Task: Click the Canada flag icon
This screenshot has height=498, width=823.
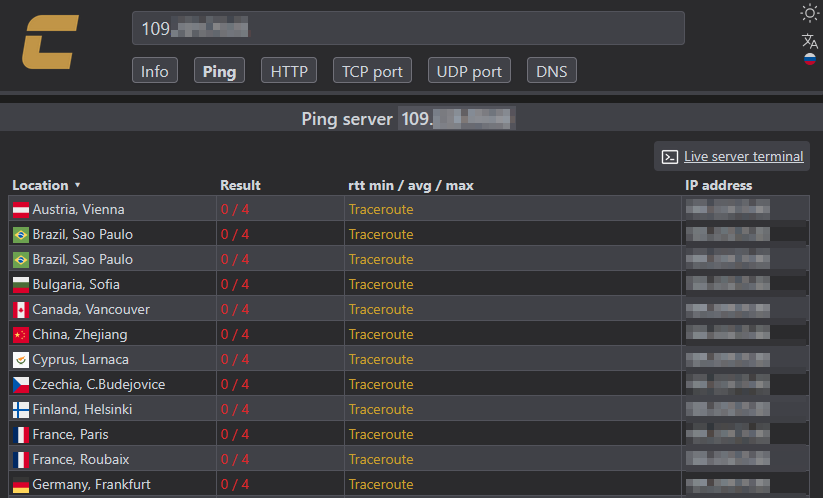Action: click(x=20, y=310)
